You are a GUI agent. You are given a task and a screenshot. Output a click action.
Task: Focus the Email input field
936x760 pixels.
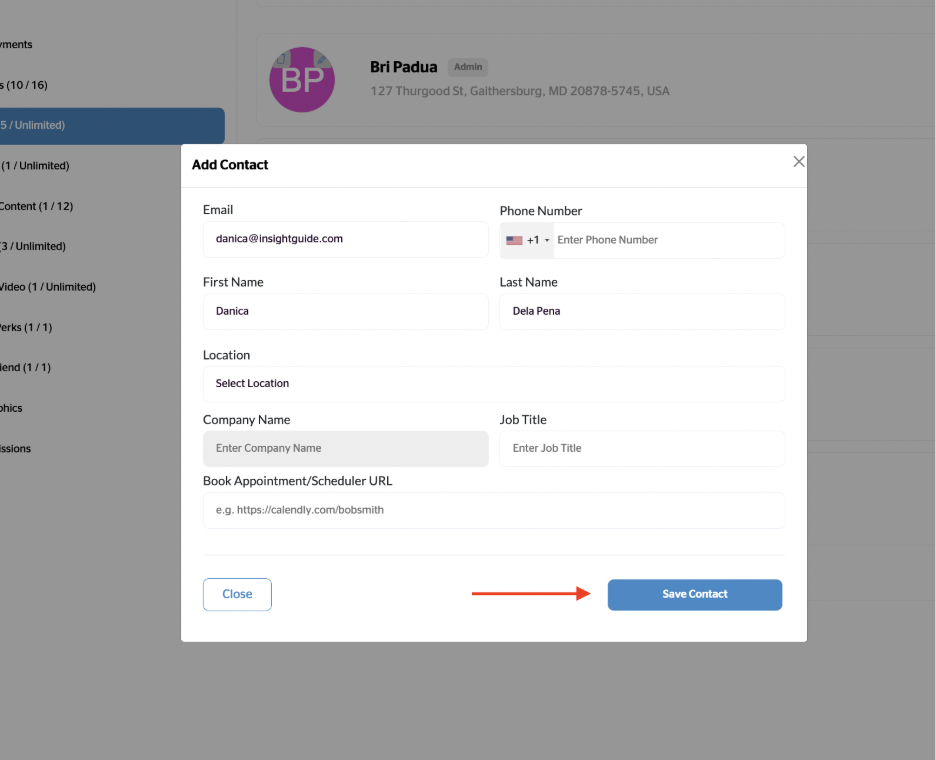pyautogui.click(x=345, y=240)
